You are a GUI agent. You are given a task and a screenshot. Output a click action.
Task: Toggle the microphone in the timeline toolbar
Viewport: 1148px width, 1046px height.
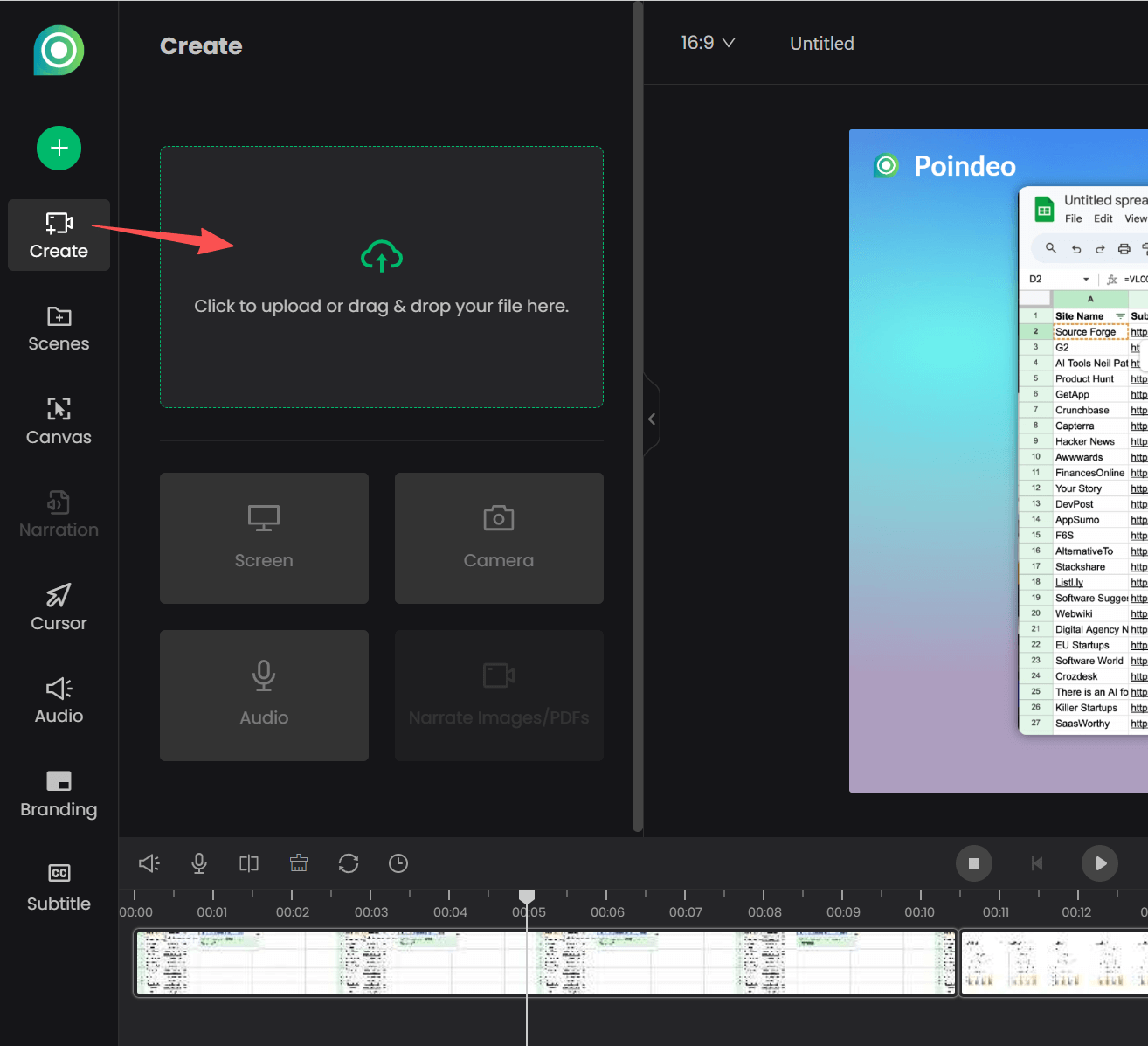pyautogui.click(x=198, y=863)
